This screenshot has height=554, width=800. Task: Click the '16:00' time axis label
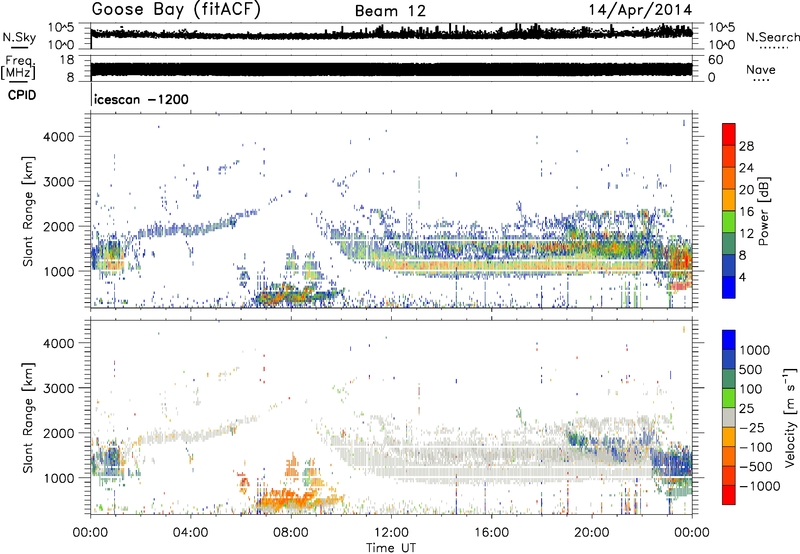[x=491, y=533]
